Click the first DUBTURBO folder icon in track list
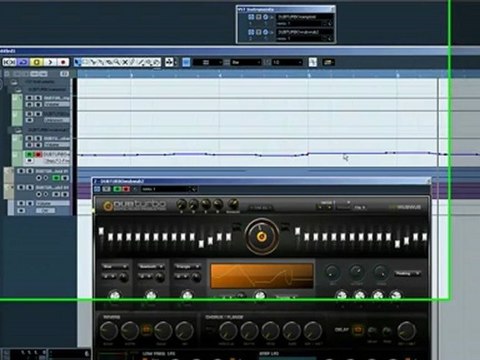The height and width of the screenshot is (360, 480). pyautogui.click(x=18, y=90)
